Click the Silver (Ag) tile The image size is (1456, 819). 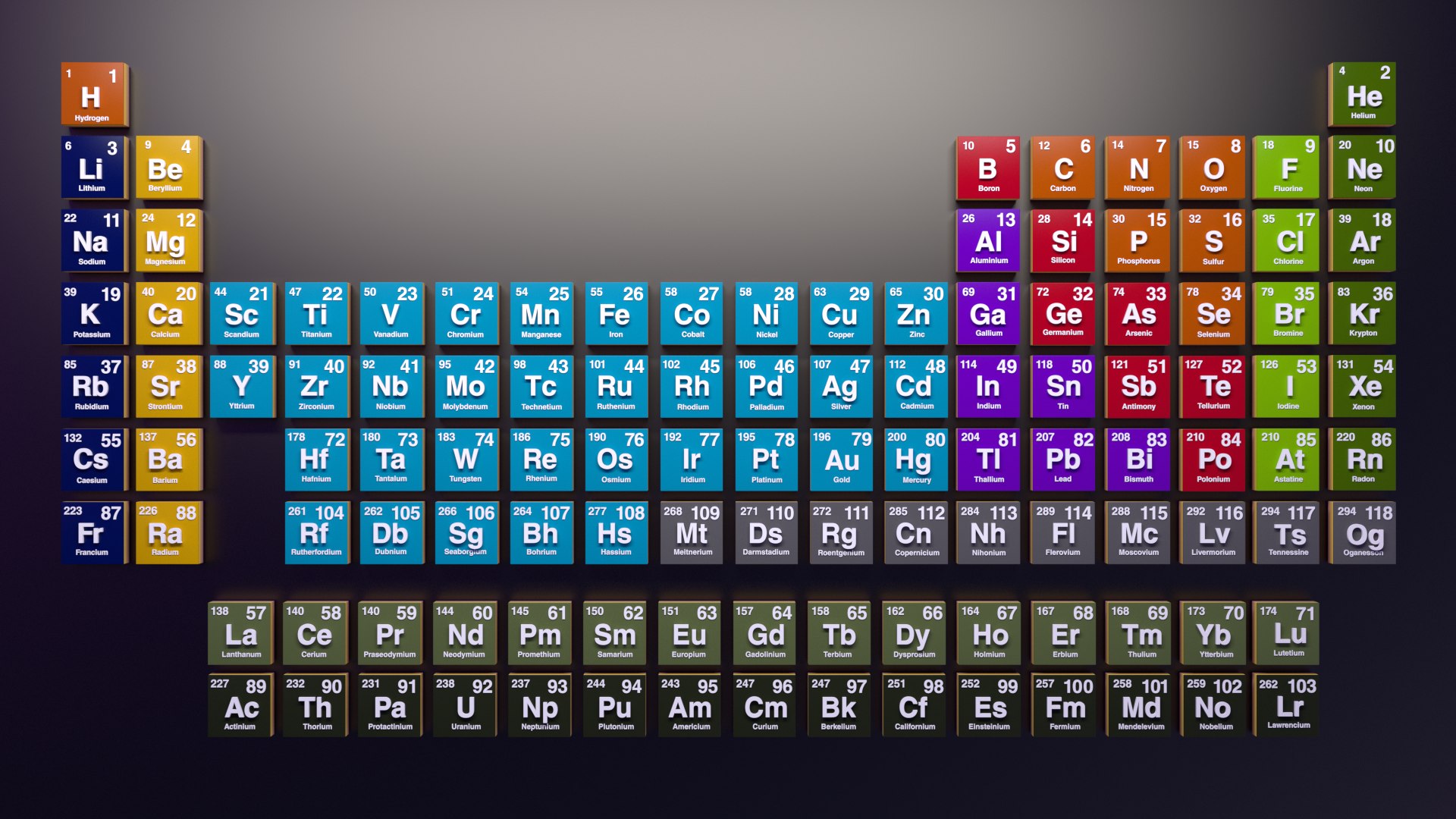(x=840, y=387)
